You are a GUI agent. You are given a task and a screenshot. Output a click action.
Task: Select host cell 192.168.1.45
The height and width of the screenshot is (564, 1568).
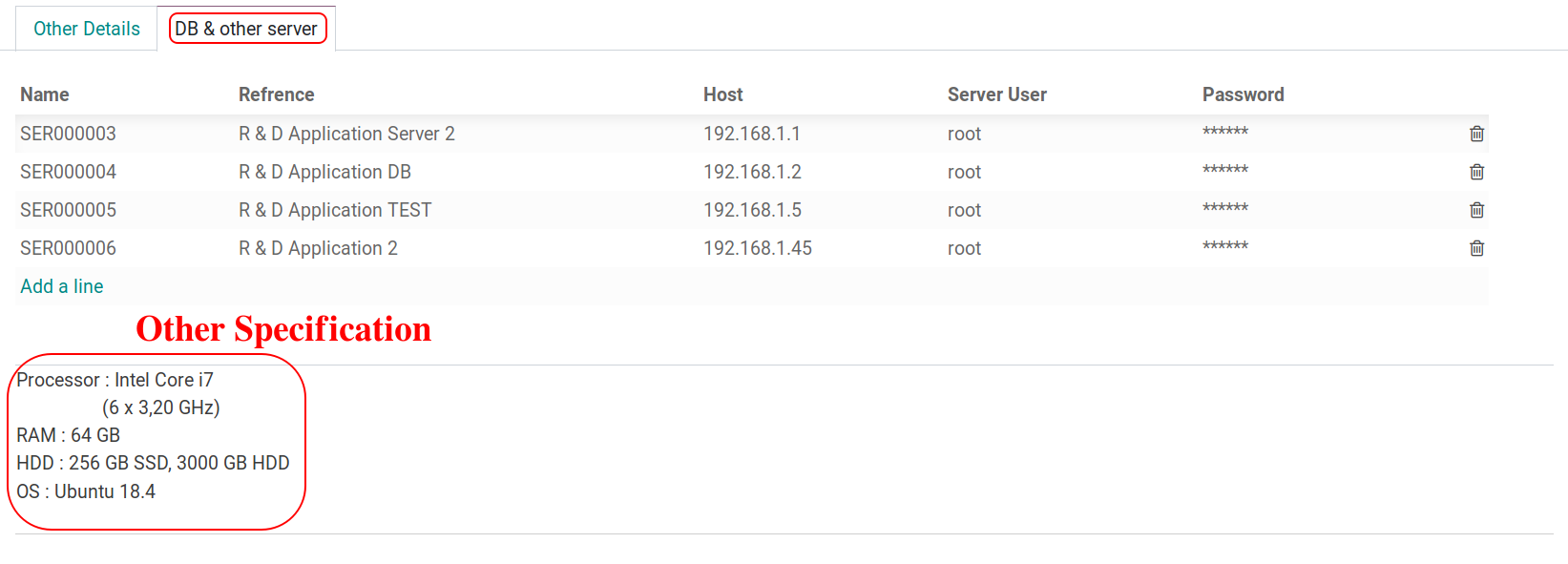pos(758,248)
